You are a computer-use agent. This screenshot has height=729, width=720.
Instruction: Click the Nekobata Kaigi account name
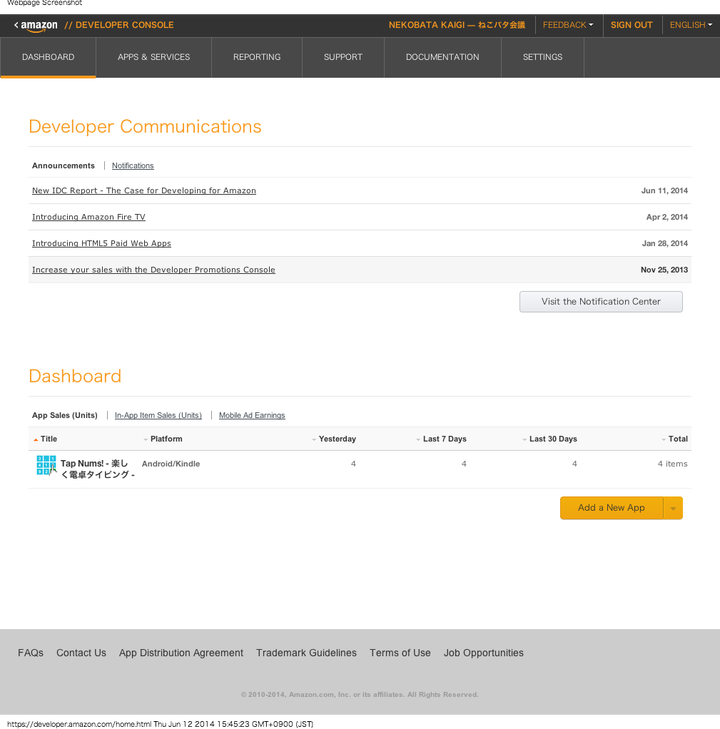[456, 25]
